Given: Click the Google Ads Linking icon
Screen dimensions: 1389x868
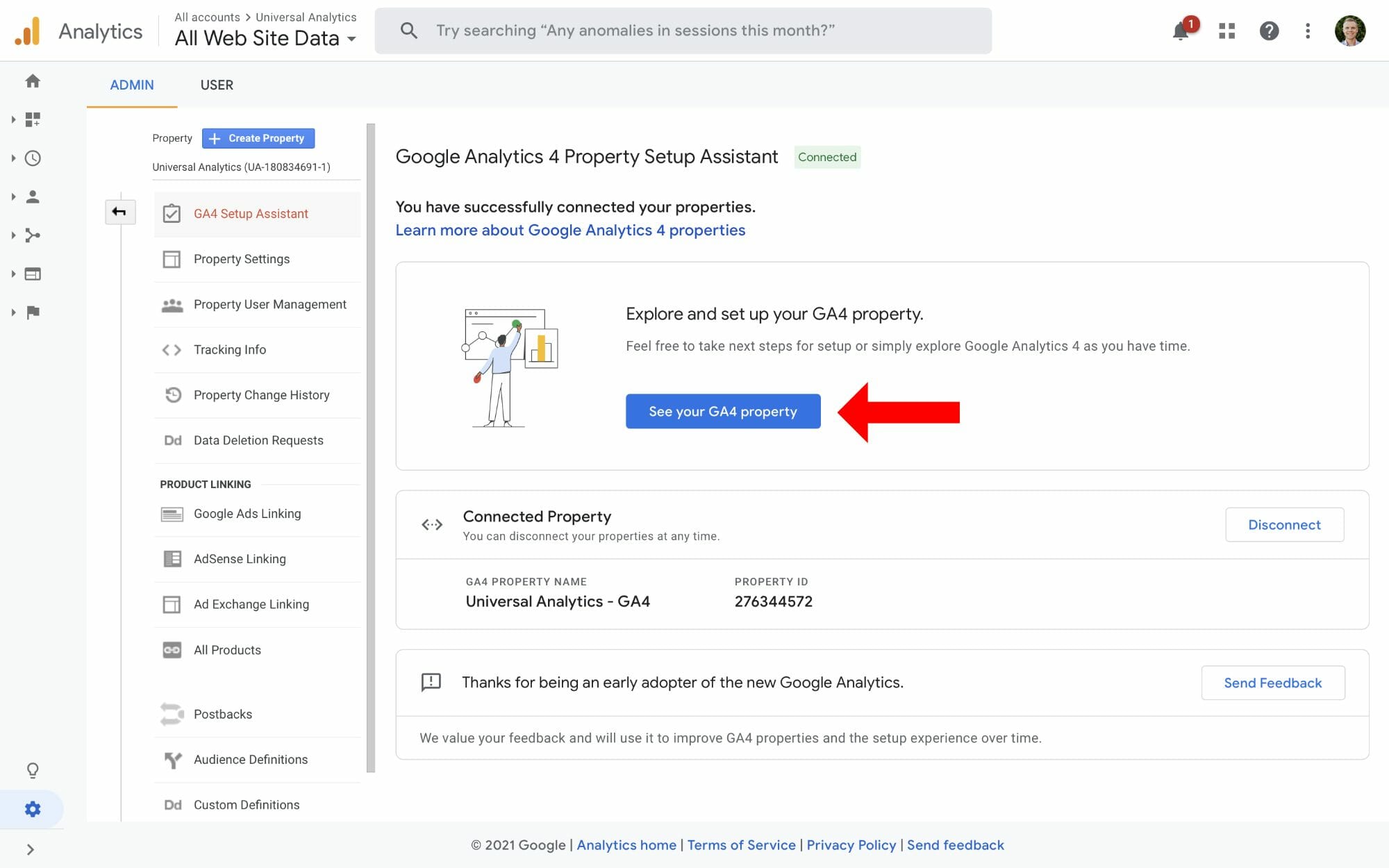Looking at the screenshot, I should click(x=172, y=514).
